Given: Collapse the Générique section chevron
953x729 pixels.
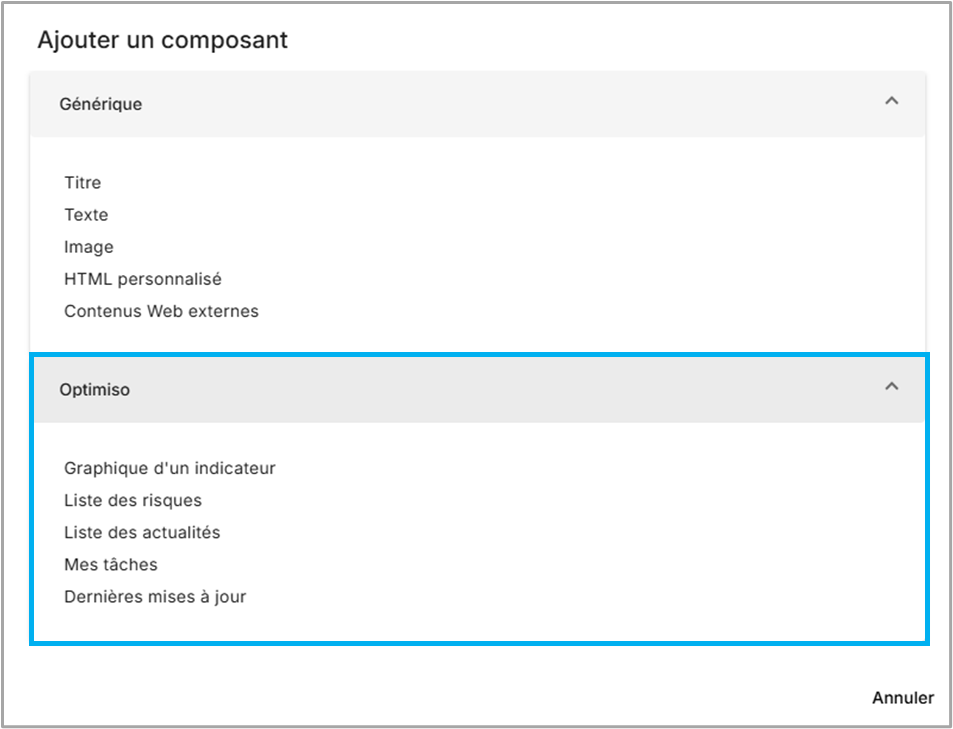Looking at the screenshot, I should [892, 101].
